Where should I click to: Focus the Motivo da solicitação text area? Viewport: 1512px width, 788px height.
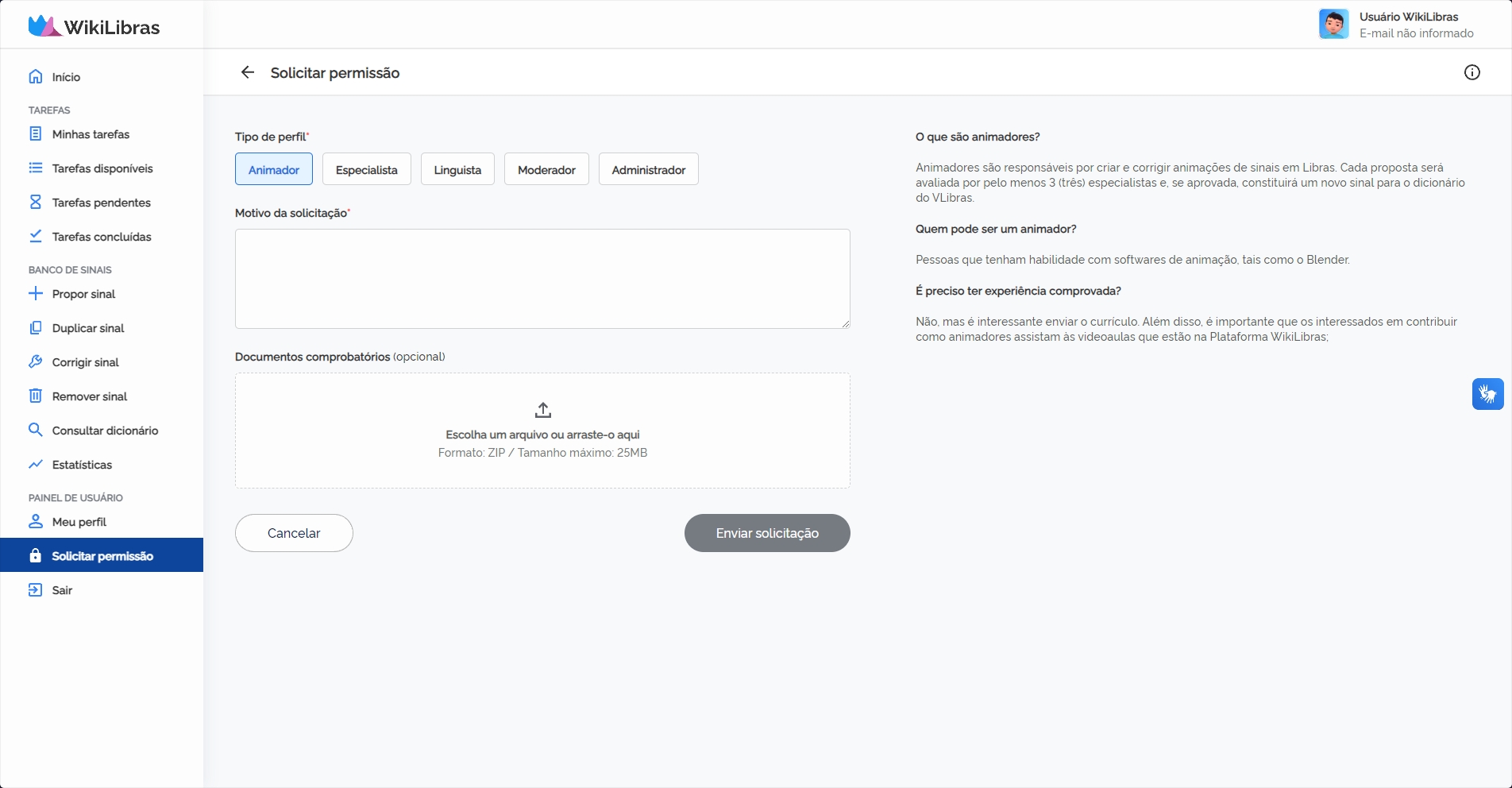pos(542,279)
